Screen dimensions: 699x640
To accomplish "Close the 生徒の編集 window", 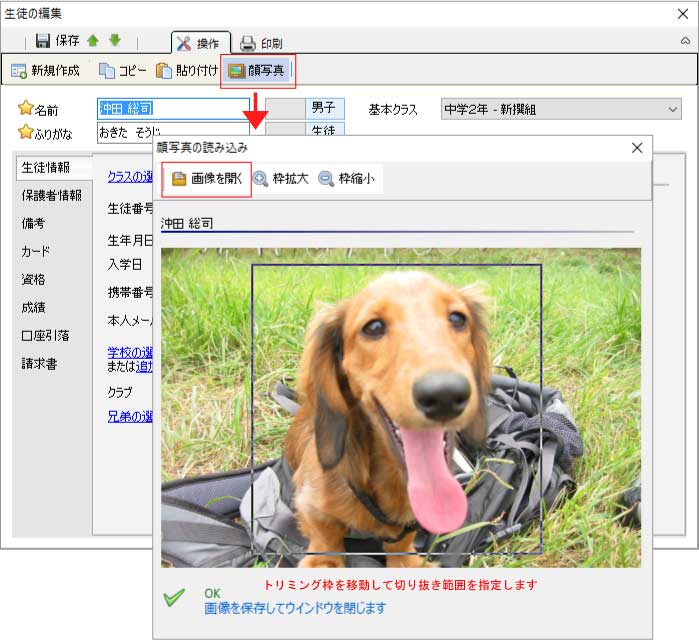I will point(683,14).
